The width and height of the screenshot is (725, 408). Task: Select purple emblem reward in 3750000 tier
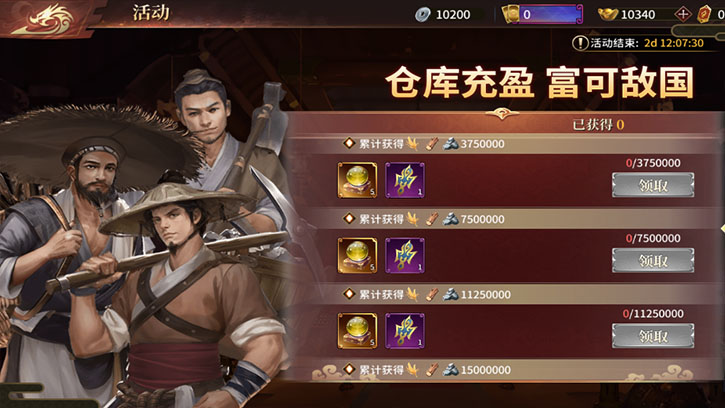pos(405,180)
